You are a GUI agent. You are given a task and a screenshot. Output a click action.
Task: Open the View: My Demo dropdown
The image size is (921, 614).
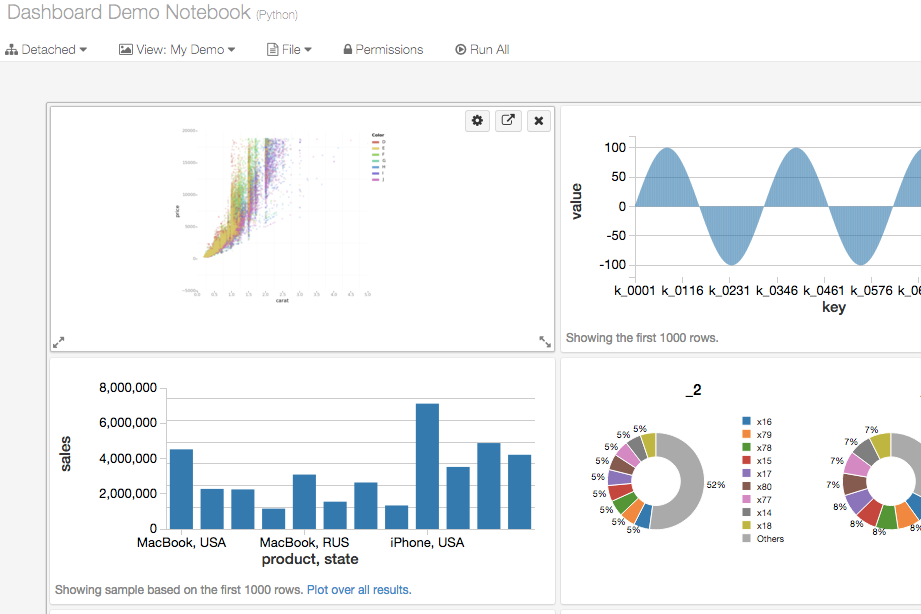tap(177, 49)
